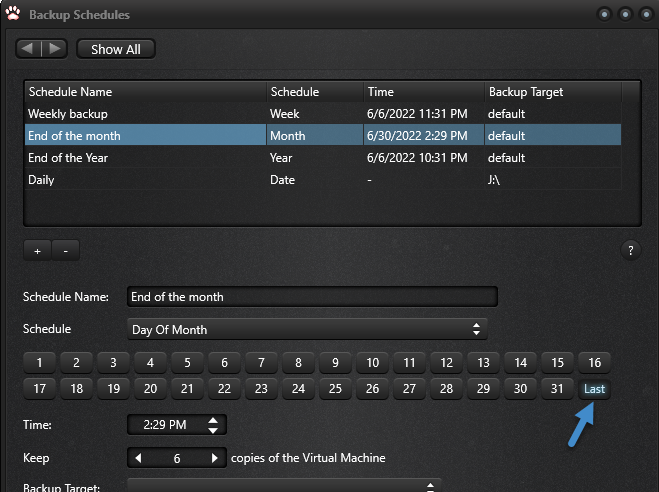Remove schedule with minus button
The height and width of the screenshot is (492, 659).
coord(66,251)
